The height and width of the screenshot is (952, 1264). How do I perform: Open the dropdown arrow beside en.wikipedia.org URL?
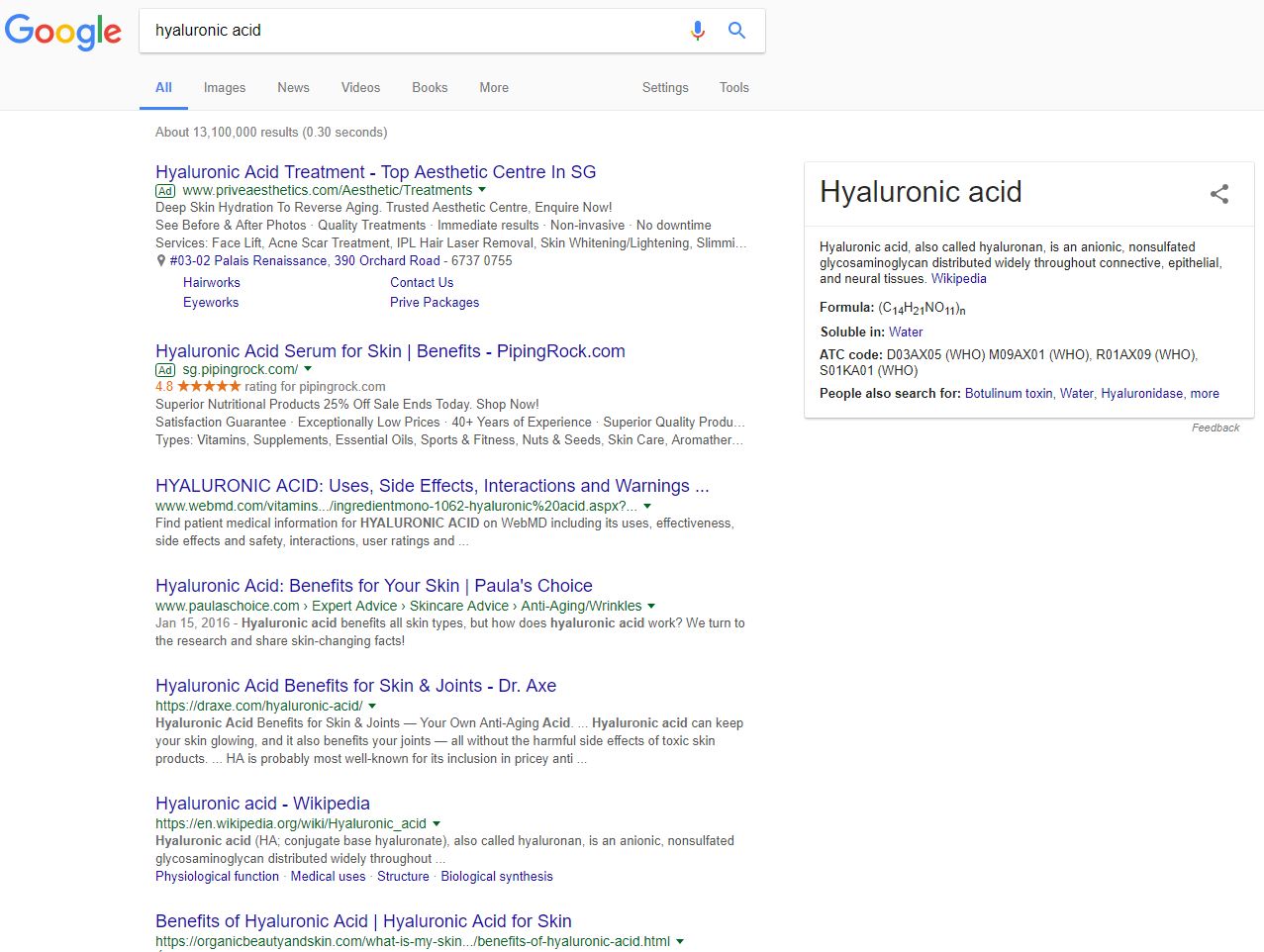tap(437, 823)
